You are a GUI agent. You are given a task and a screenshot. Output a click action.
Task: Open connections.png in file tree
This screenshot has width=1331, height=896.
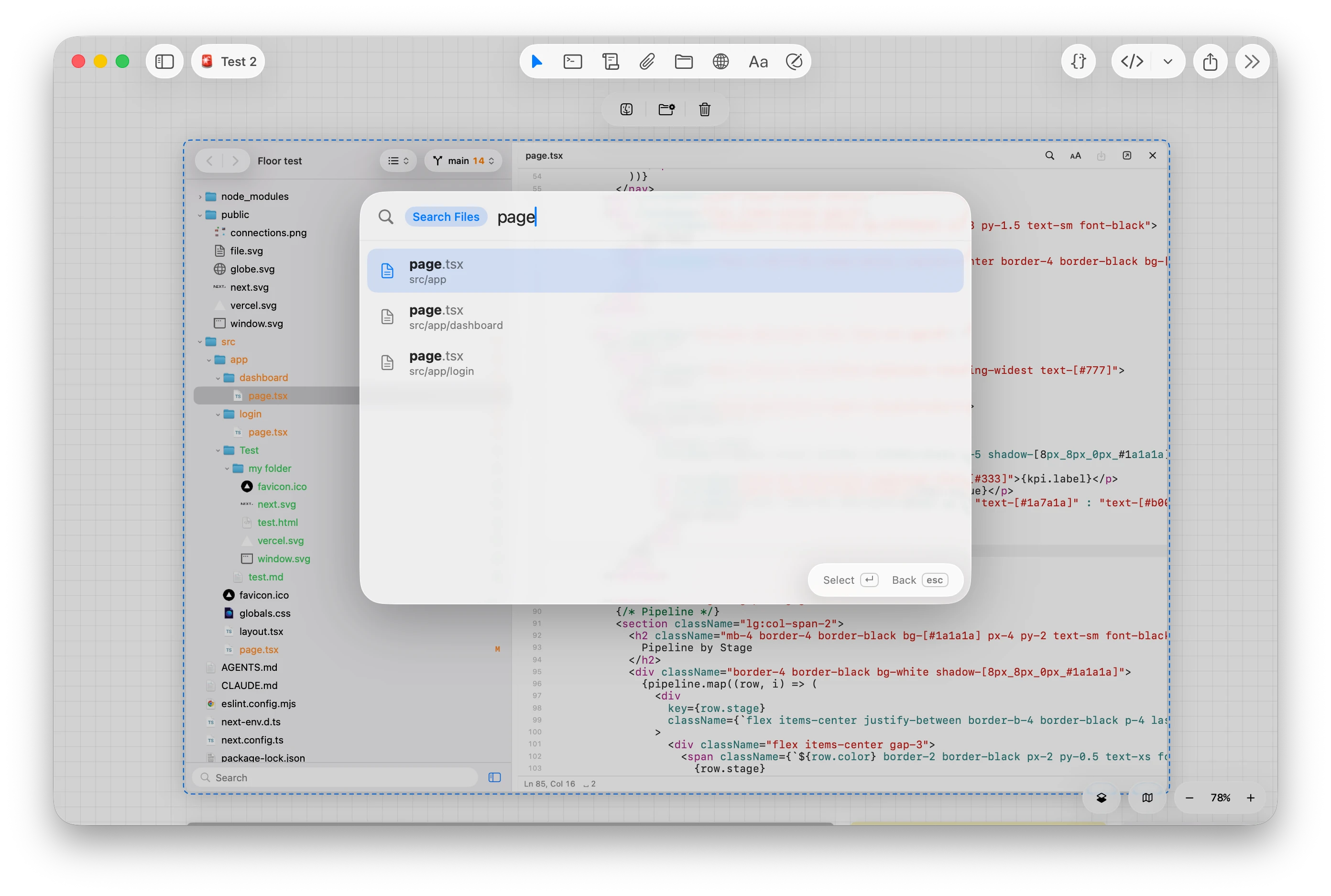pyautogui.click(x=269, y=232)
